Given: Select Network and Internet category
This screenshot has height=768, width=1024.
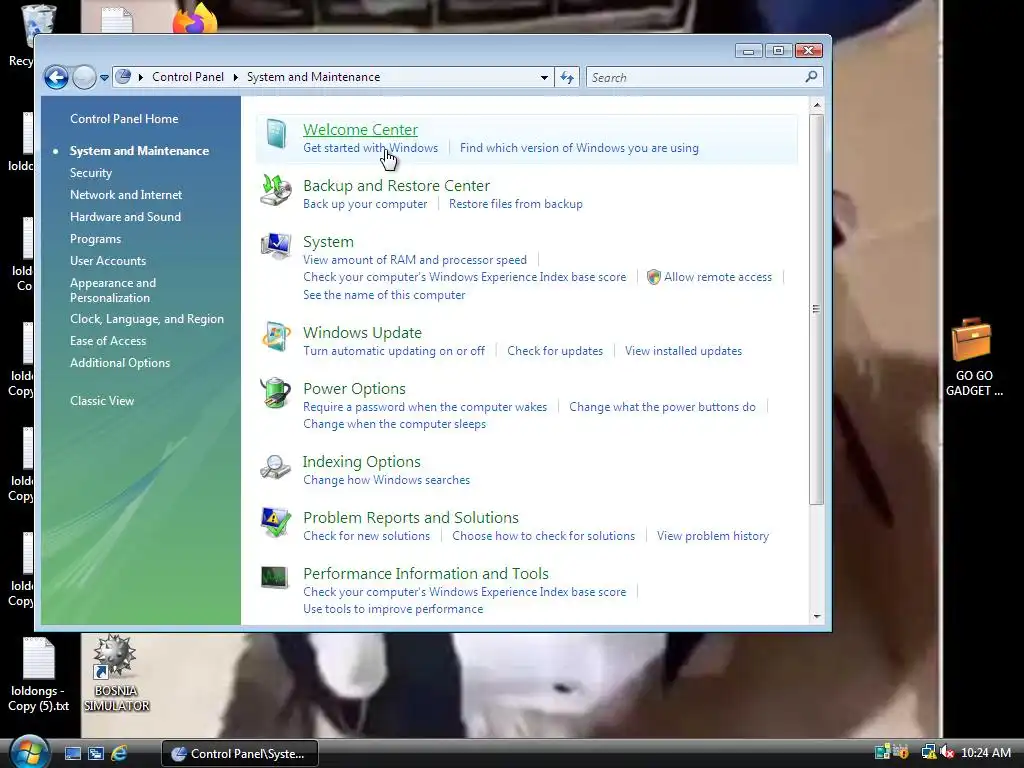Looking at the screenshot, I should (126, 195).
